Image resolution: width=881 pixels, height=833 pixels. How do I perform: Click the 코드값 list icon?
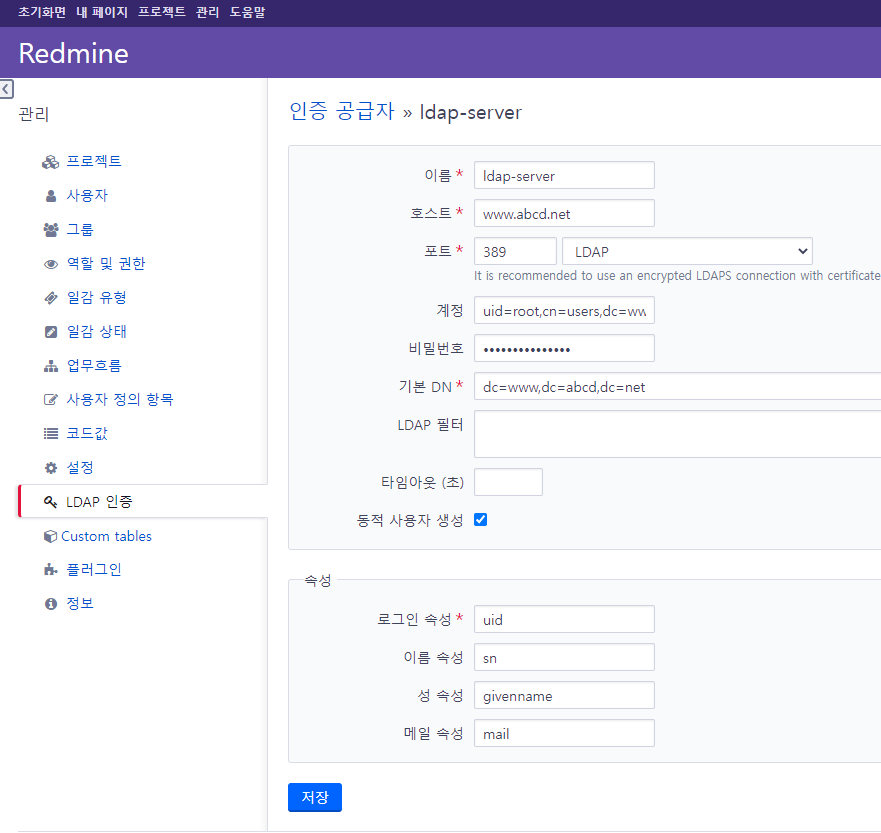point(51,434)
